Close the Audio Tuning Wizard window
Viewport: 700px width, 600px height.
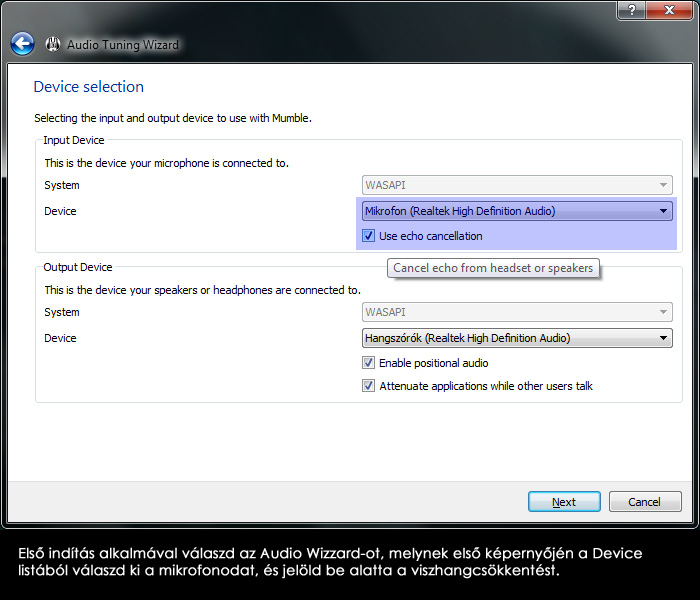click(668, 10)
